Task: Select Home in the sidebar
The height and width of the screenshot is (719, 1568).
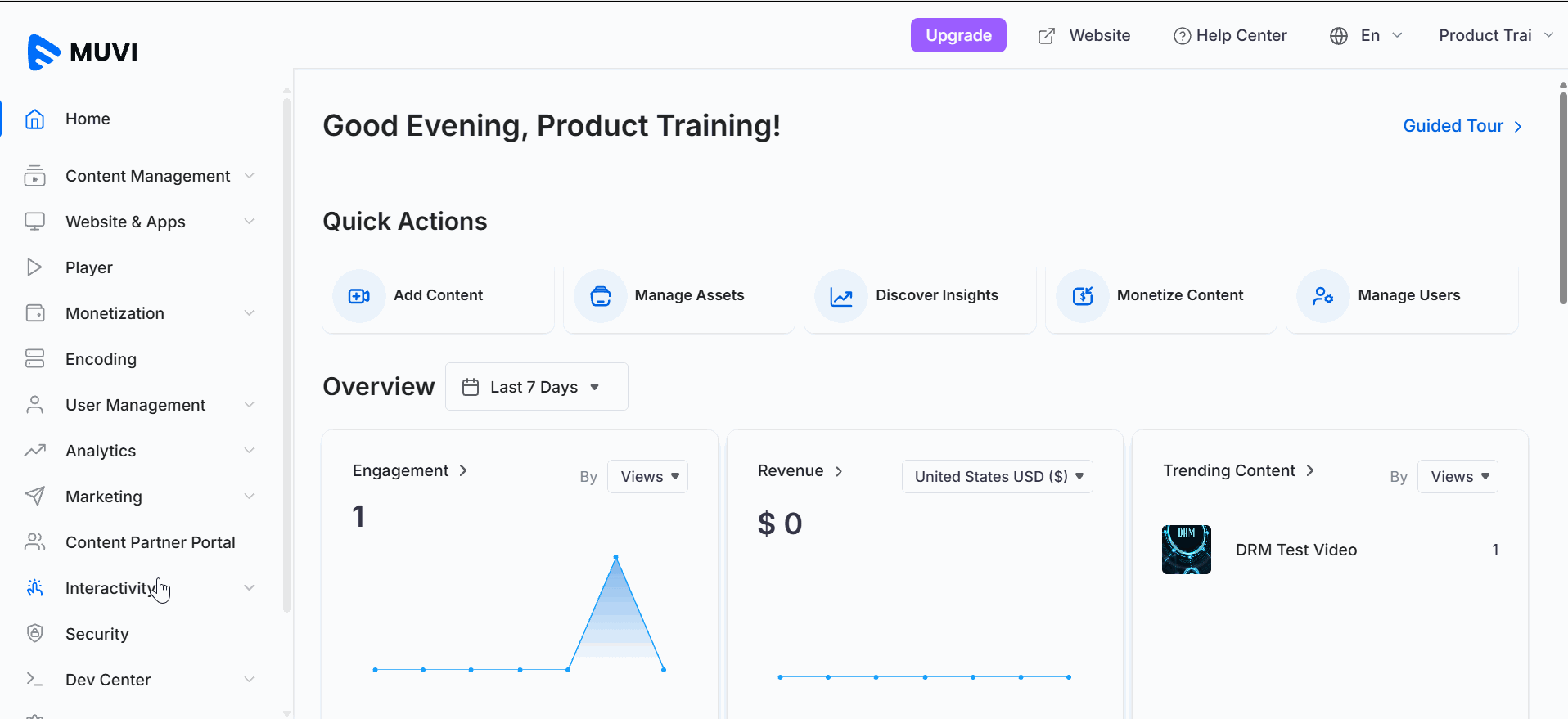Action: click(88, 119)
